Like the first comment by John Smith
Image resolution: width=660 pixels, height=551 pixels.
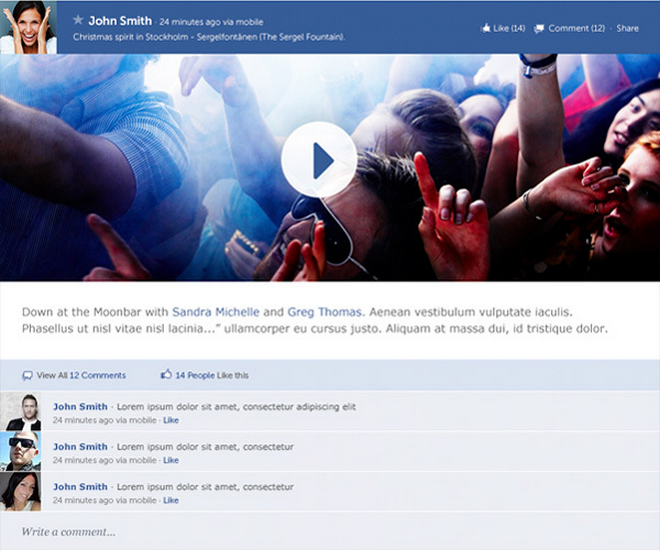[x=171, y=421]
